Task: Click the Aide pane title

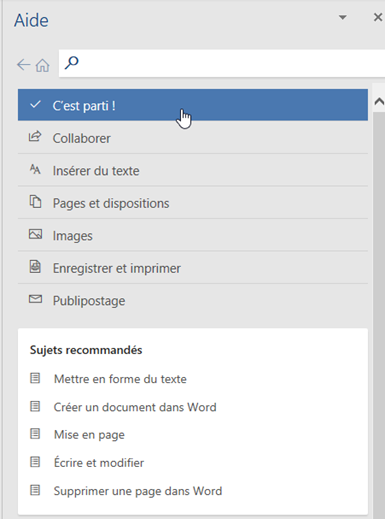Action: pyautogui.click(x=31, y=21)
